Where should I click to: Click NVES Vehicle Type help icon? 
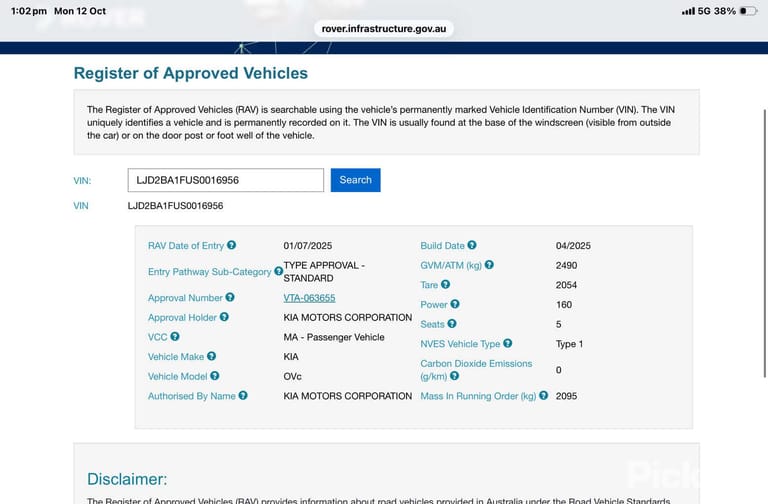tap(508, 343)
